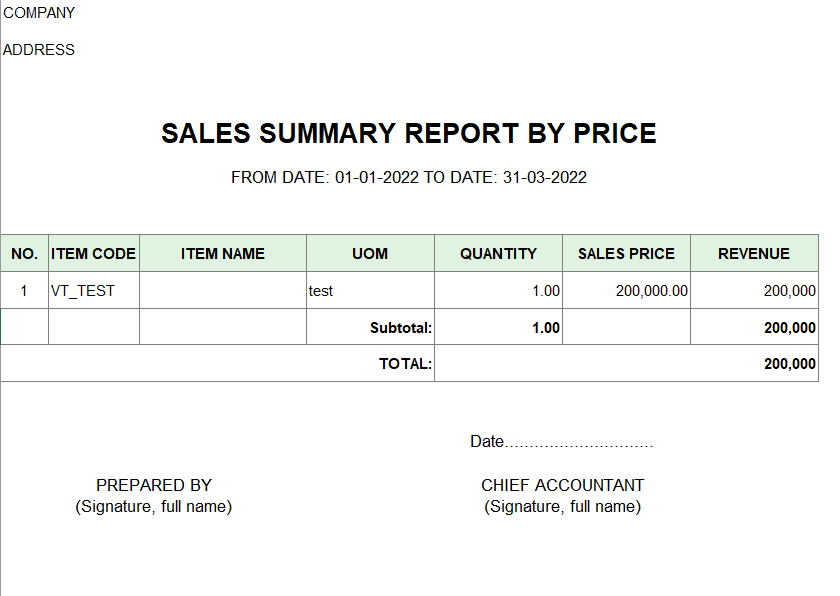Select the ADDRESS text cell
This screenshot has height=596, width=840.
tap(39, 50)
